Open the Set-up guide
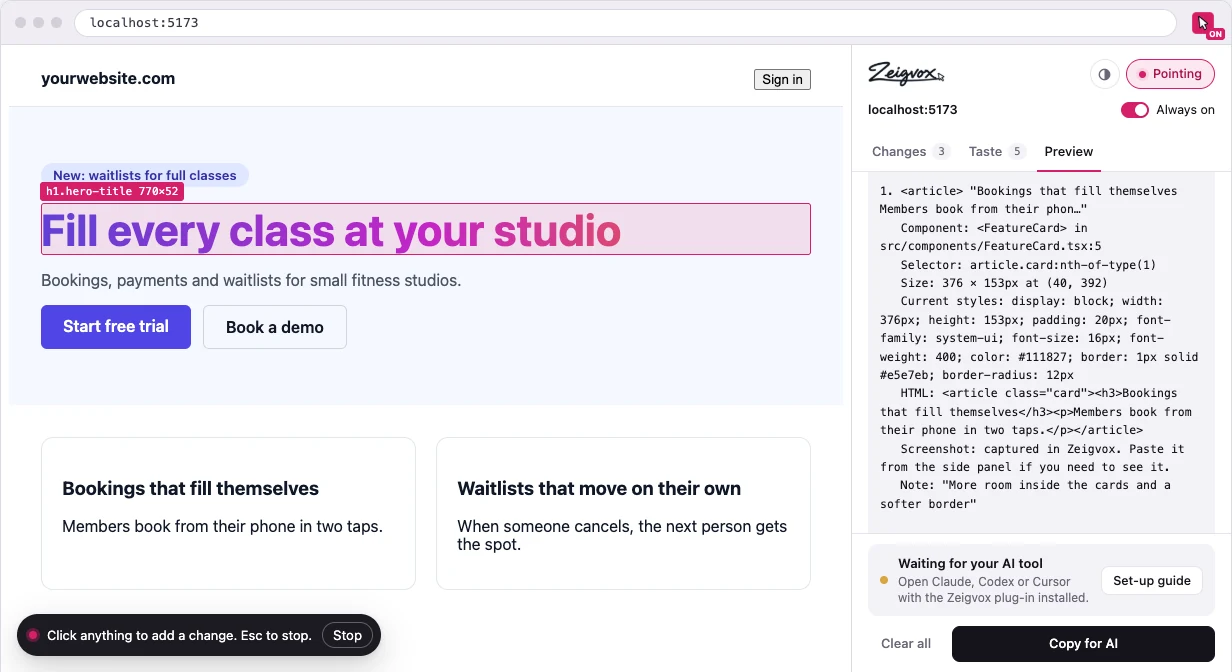 point(1152,580)
